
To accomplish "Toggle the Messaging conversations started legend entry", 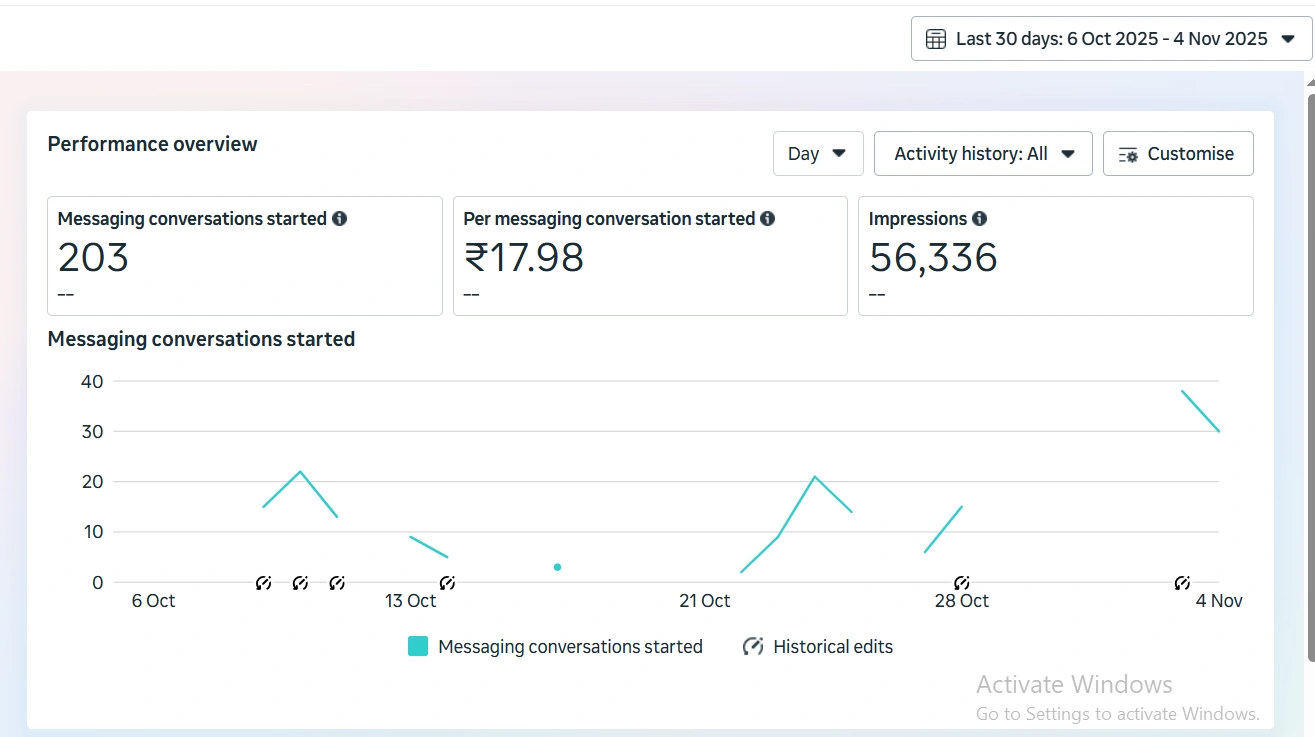I will 569,646.
